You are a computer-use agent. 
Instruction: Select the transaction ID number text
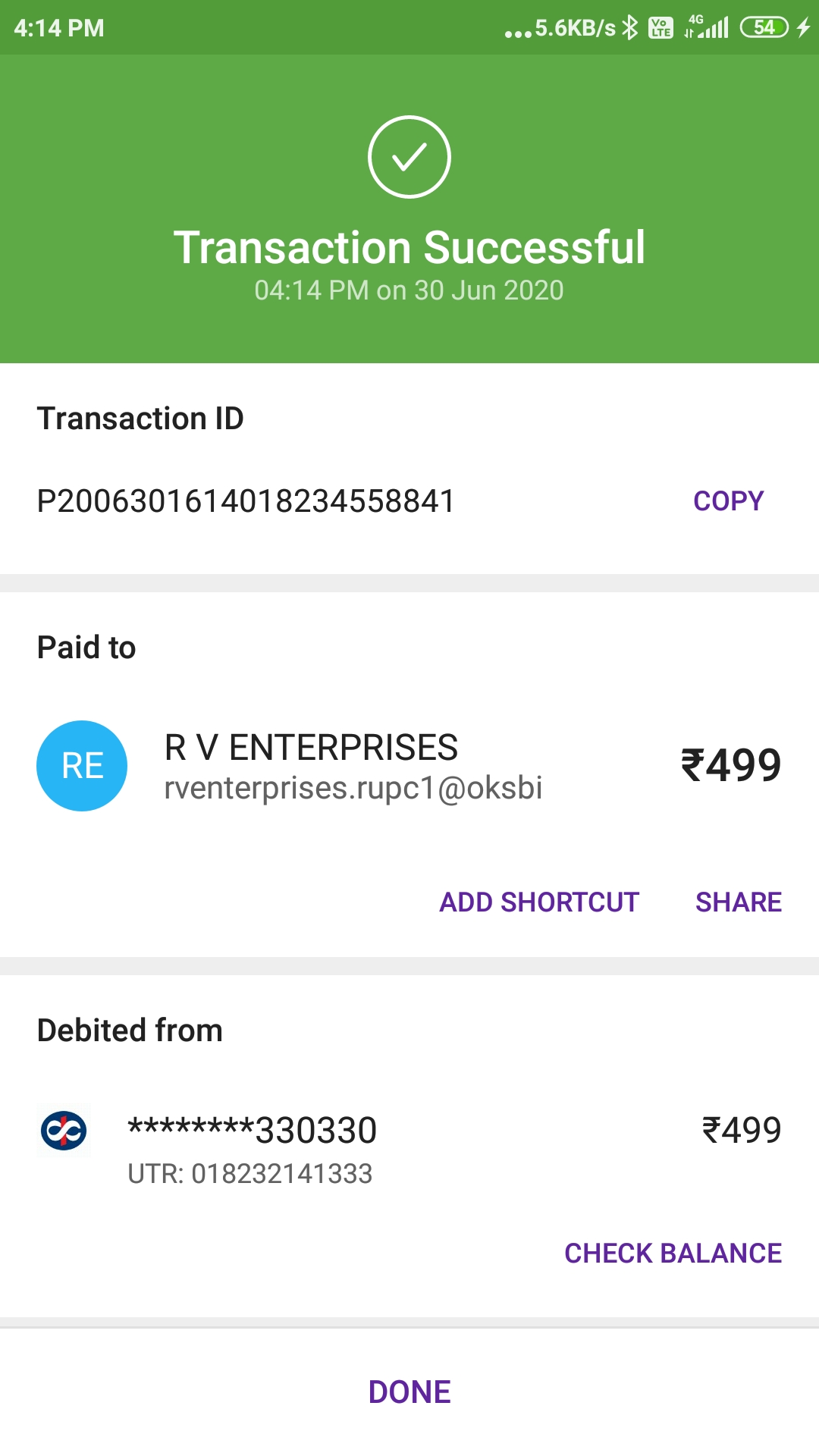point(246,501)
